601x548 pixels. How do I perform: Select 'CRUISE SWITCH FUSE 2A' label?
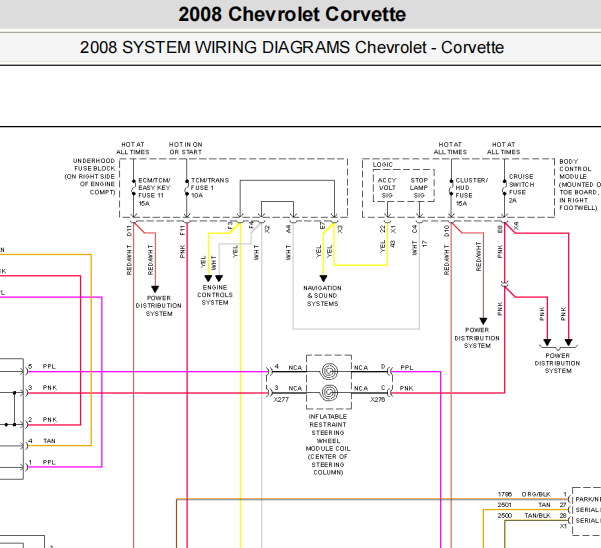coord(521,188)
